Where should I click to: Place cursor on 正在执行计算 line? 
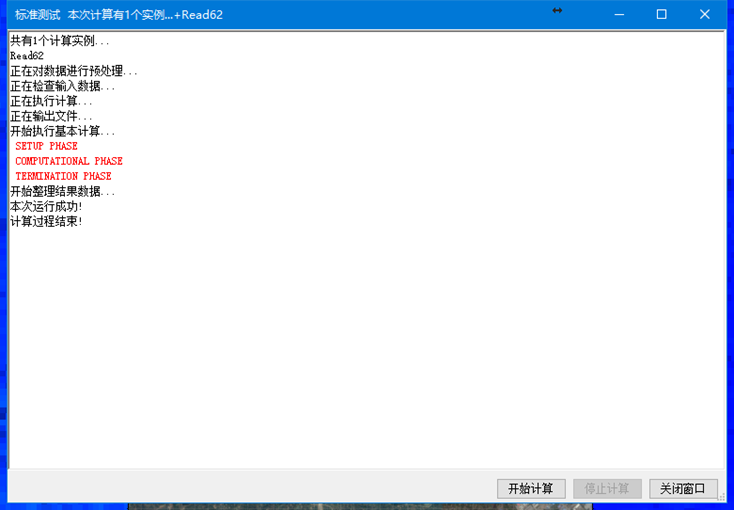click(x=51, y=101)
